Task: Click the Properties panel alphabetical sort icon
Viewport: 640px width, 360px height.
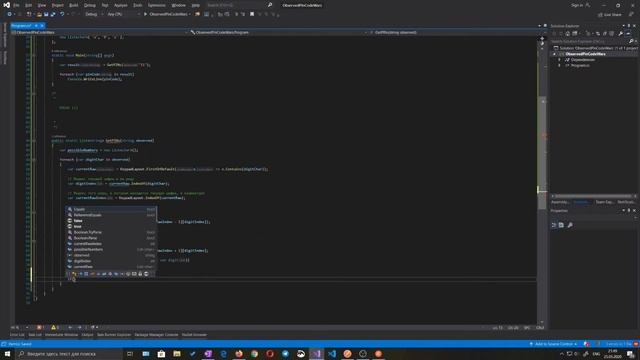Action: 561,225
